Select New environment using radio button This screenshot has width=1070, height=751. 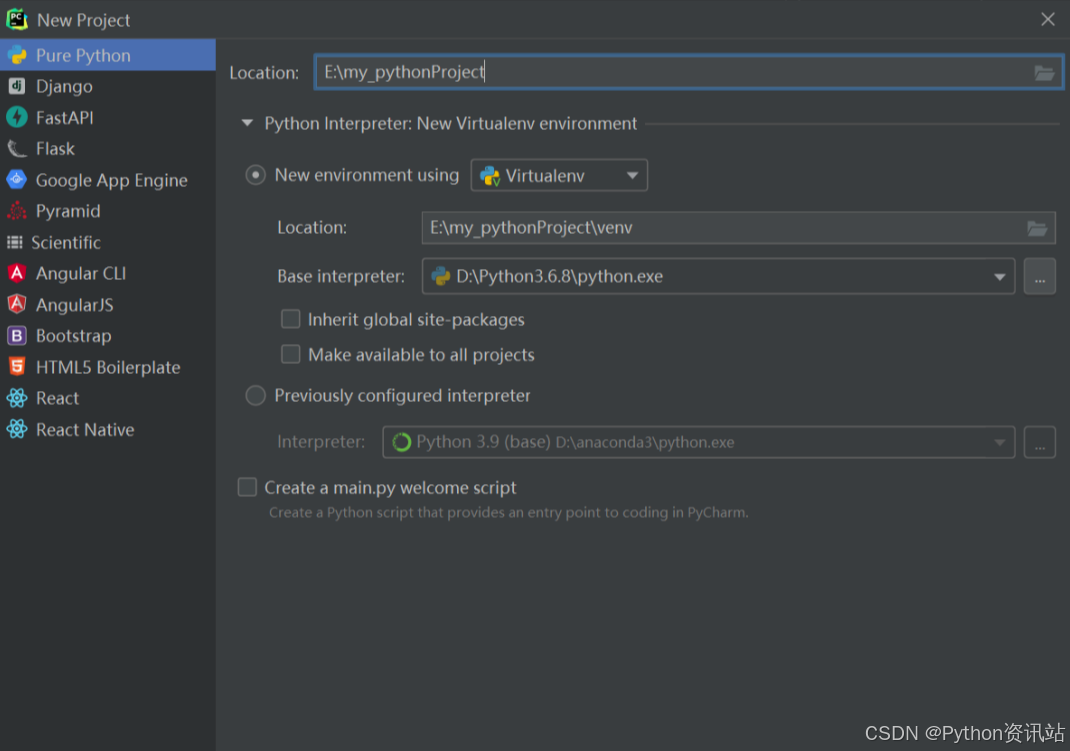(x=255, y=175)
